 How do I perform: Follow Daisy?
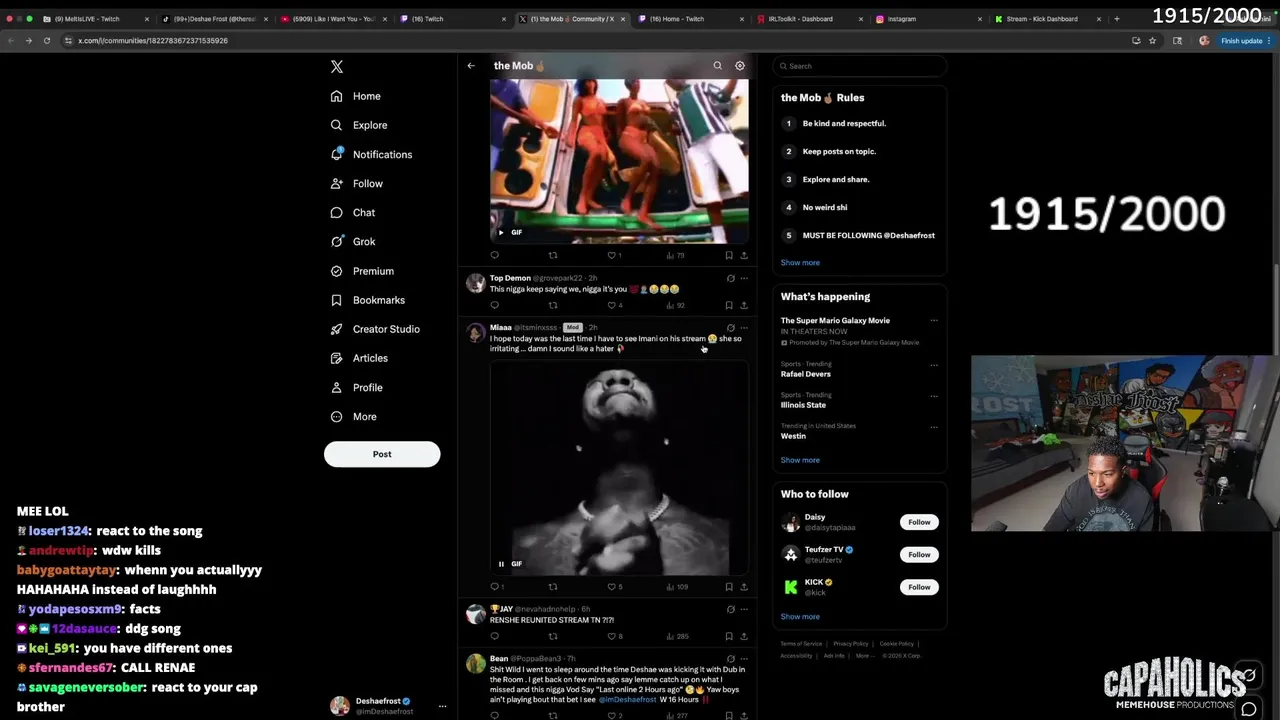pyautogui.click(x=919, y=522)
